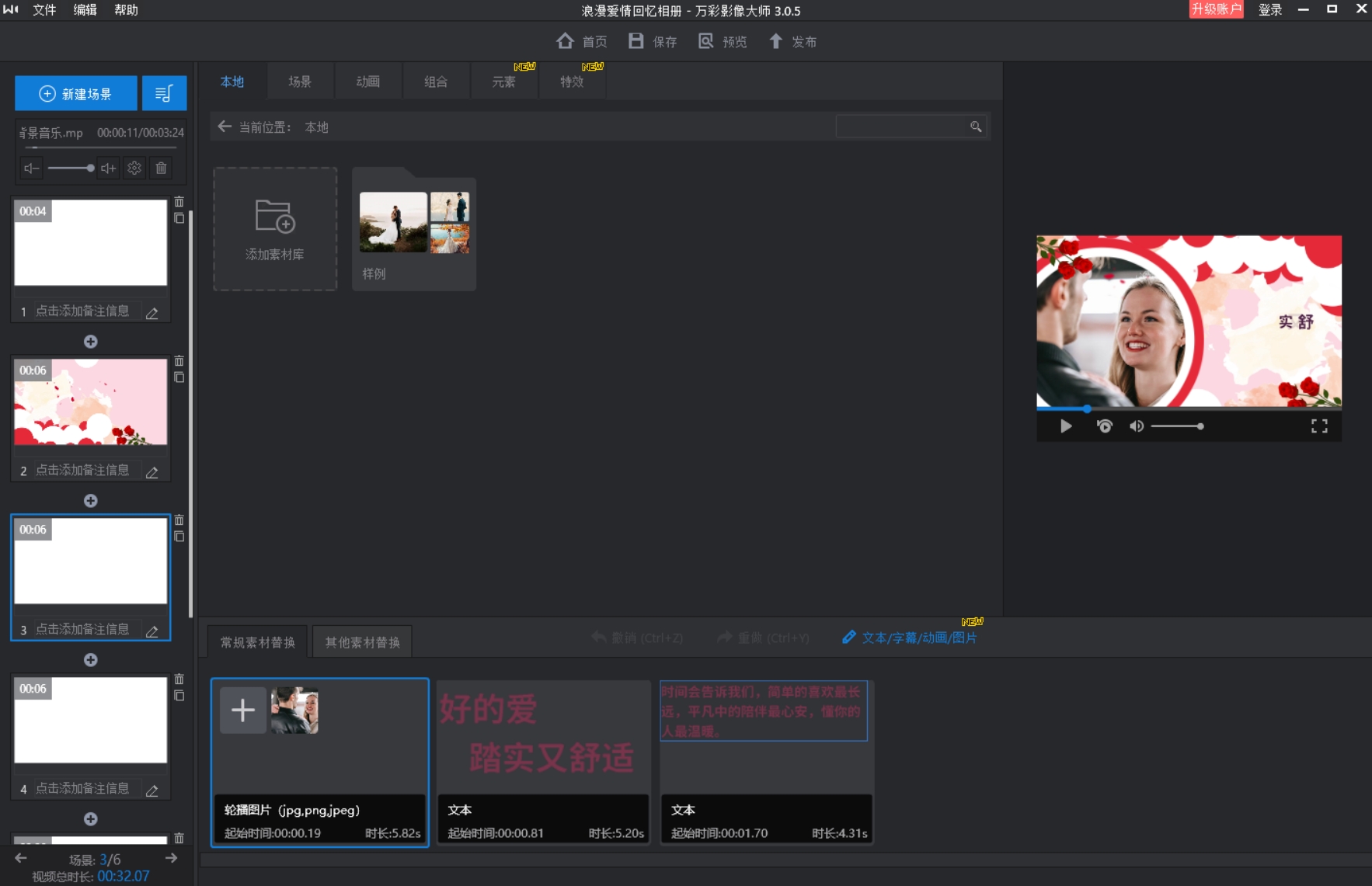Screen dimensions: 1372x886
Task: Open background music settings gear
Action: 134,169
